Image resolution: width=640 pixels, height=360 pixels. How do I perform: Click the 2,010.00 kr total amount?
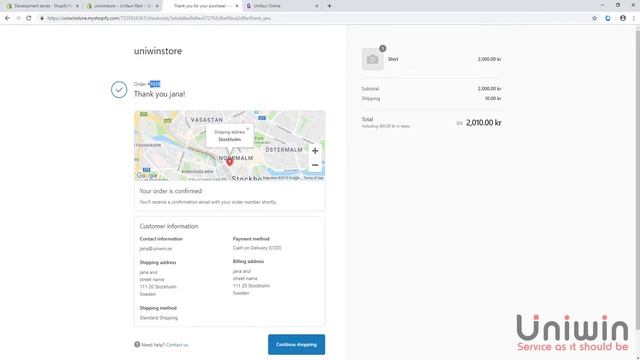point(484,123)
